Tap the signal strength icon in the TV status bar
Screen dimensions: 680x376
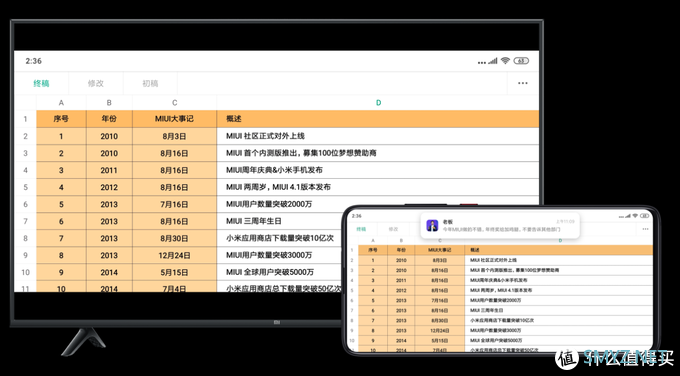tap(492, 61)
